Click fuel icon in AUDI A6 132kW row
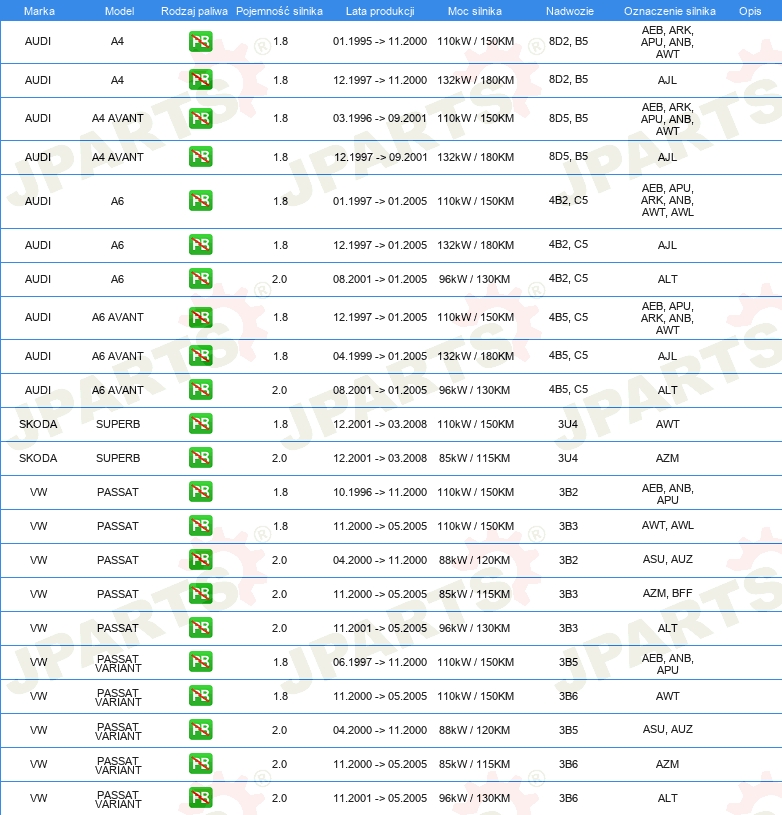This screenshot has height=815, width=782. [x=201, y=245]
